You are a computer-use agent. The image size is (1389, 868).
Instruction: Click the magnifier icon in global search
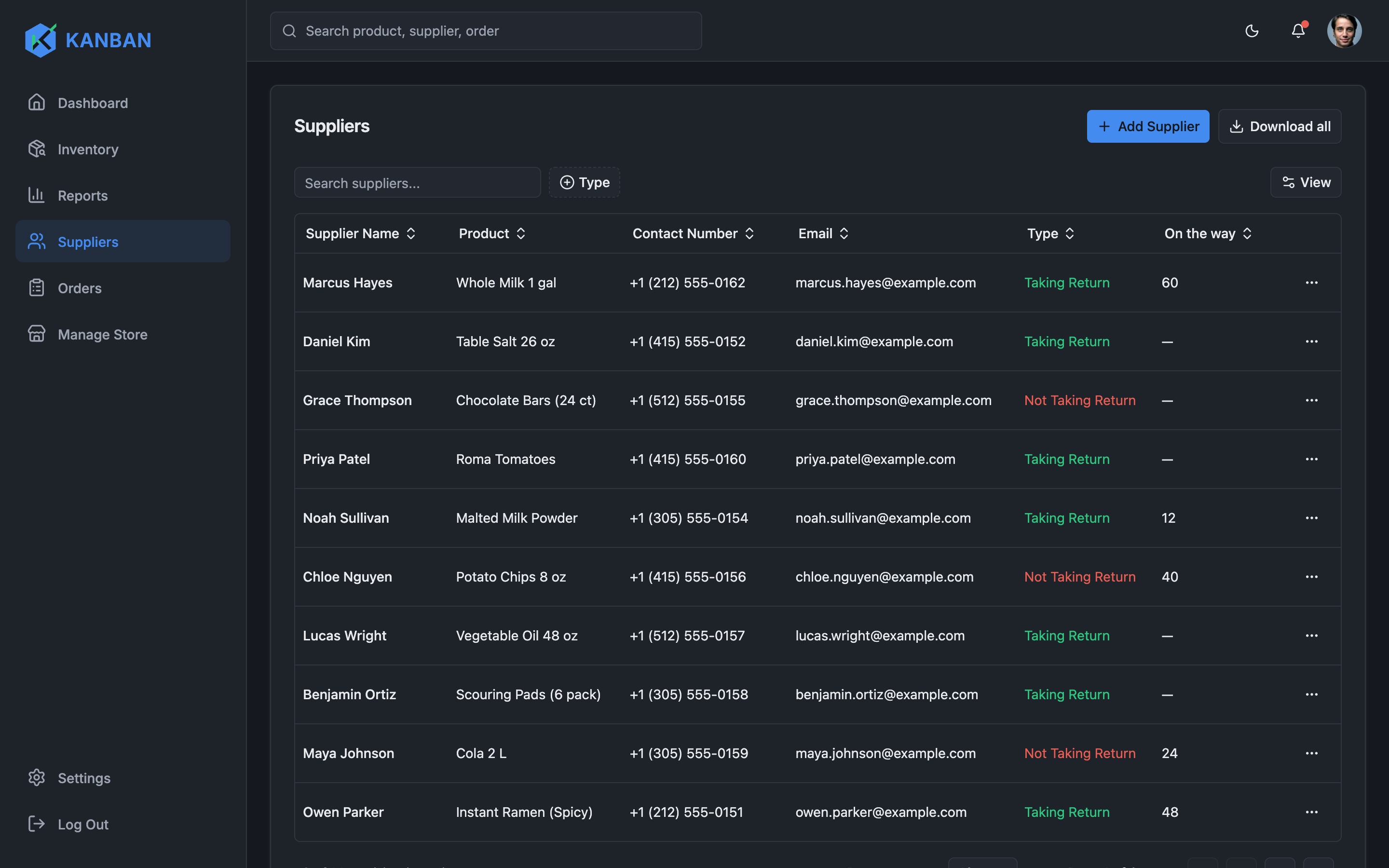[289, 31]
